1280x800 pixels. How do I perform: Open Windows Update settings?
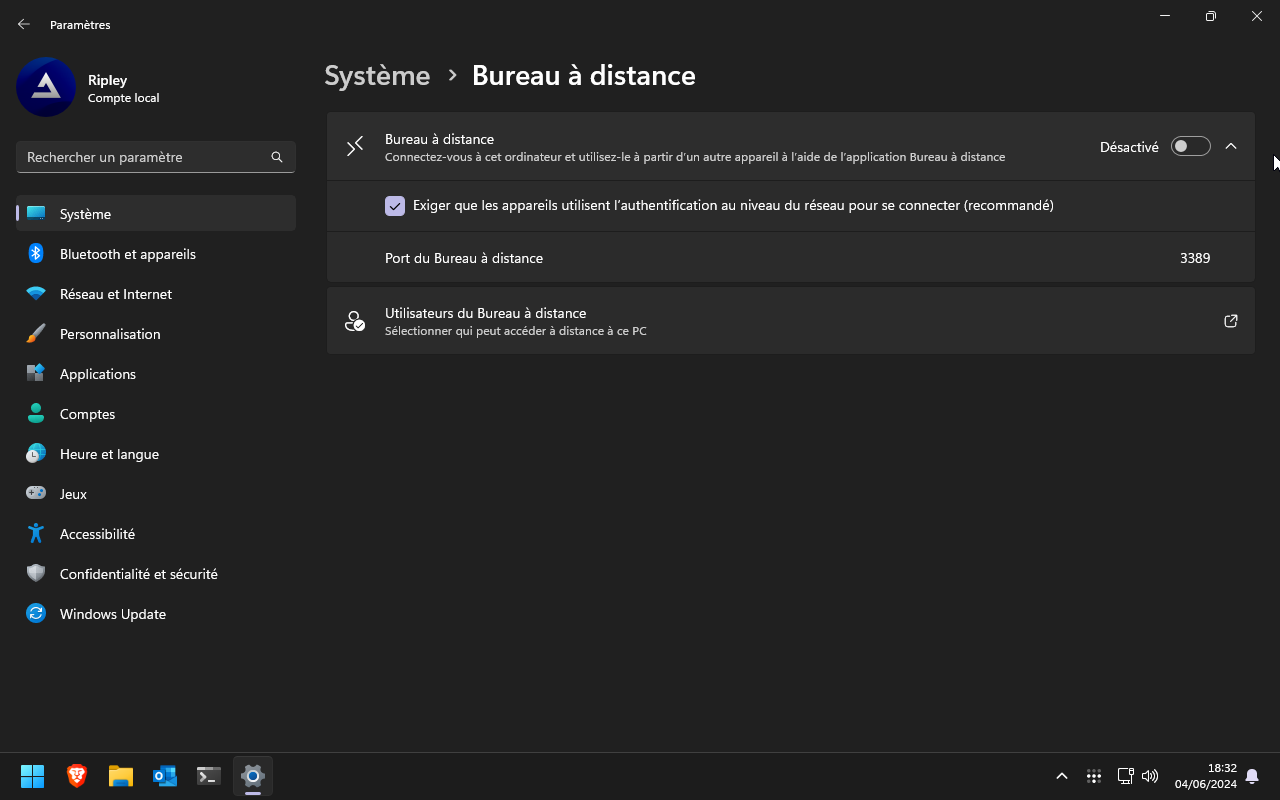coord(156,614)
